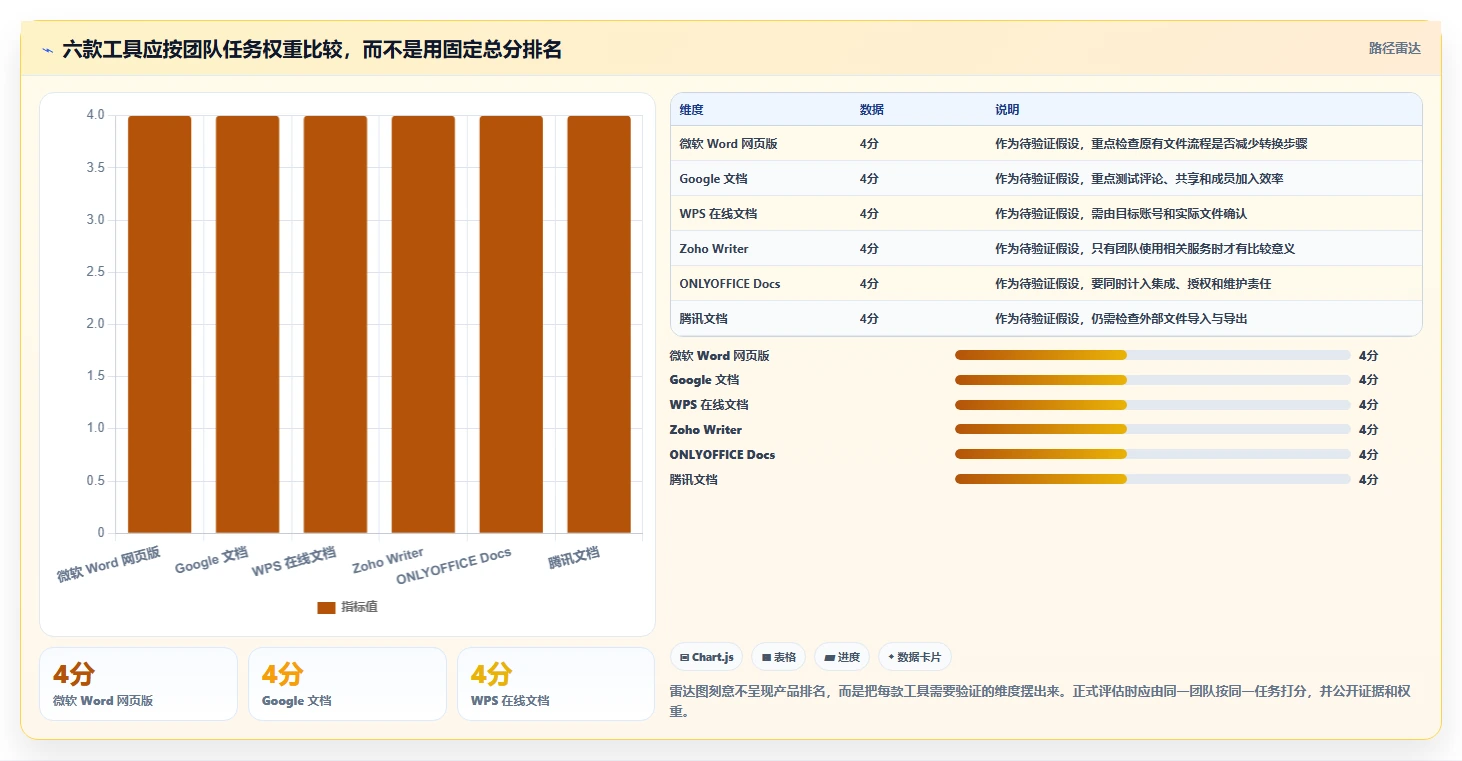Click the Zoho Writer bar in chart
1462x761 pixels.
423,324
